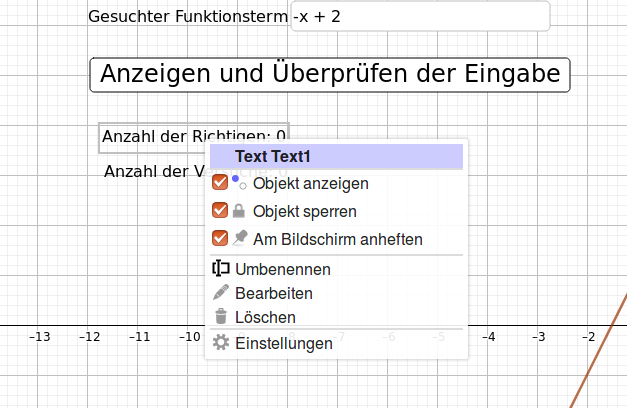Click the trash can icon beside Löschen
This screenshot has width=627, height=408.
(221, 316)
